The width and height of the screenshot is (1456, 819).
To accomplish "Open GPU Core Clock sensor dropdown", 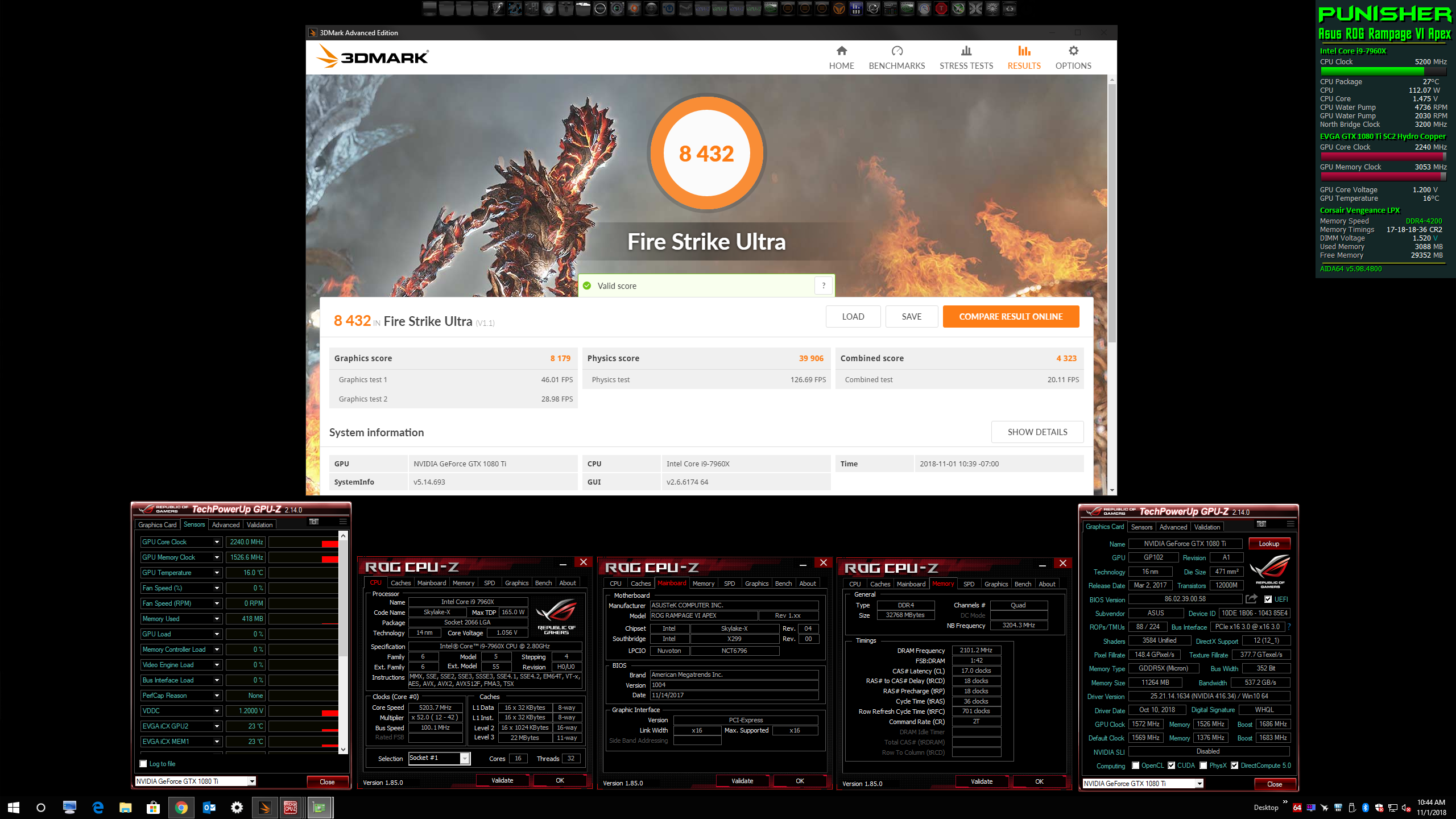I will pyautogui.click(x=217, y=542).
